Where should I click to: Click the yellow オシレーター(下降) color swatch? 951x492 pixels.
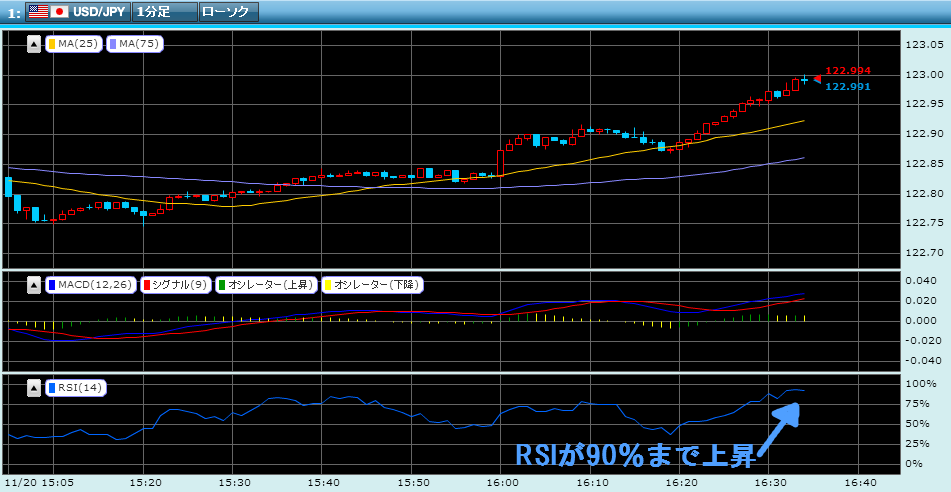click(x=328, y=286)
